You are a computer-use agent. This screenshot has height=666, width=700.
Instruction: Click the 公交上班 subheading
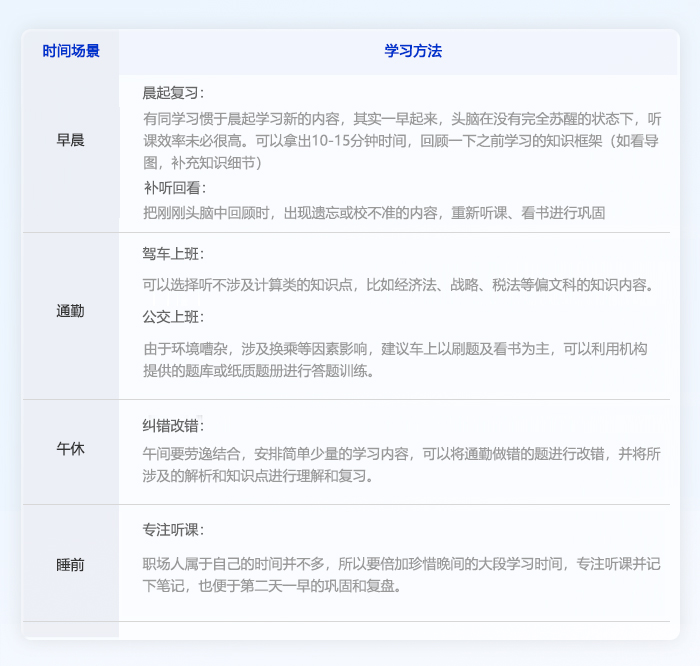tap(173, 317)
